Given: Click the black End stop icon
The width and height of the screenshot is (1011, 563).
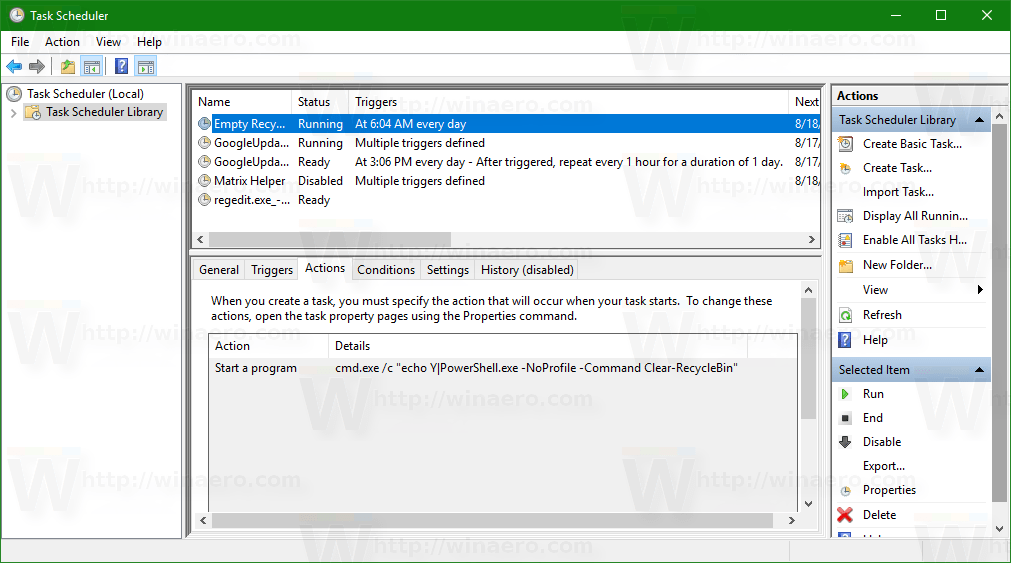Looking at the screenshot, I should click(845, 418).
